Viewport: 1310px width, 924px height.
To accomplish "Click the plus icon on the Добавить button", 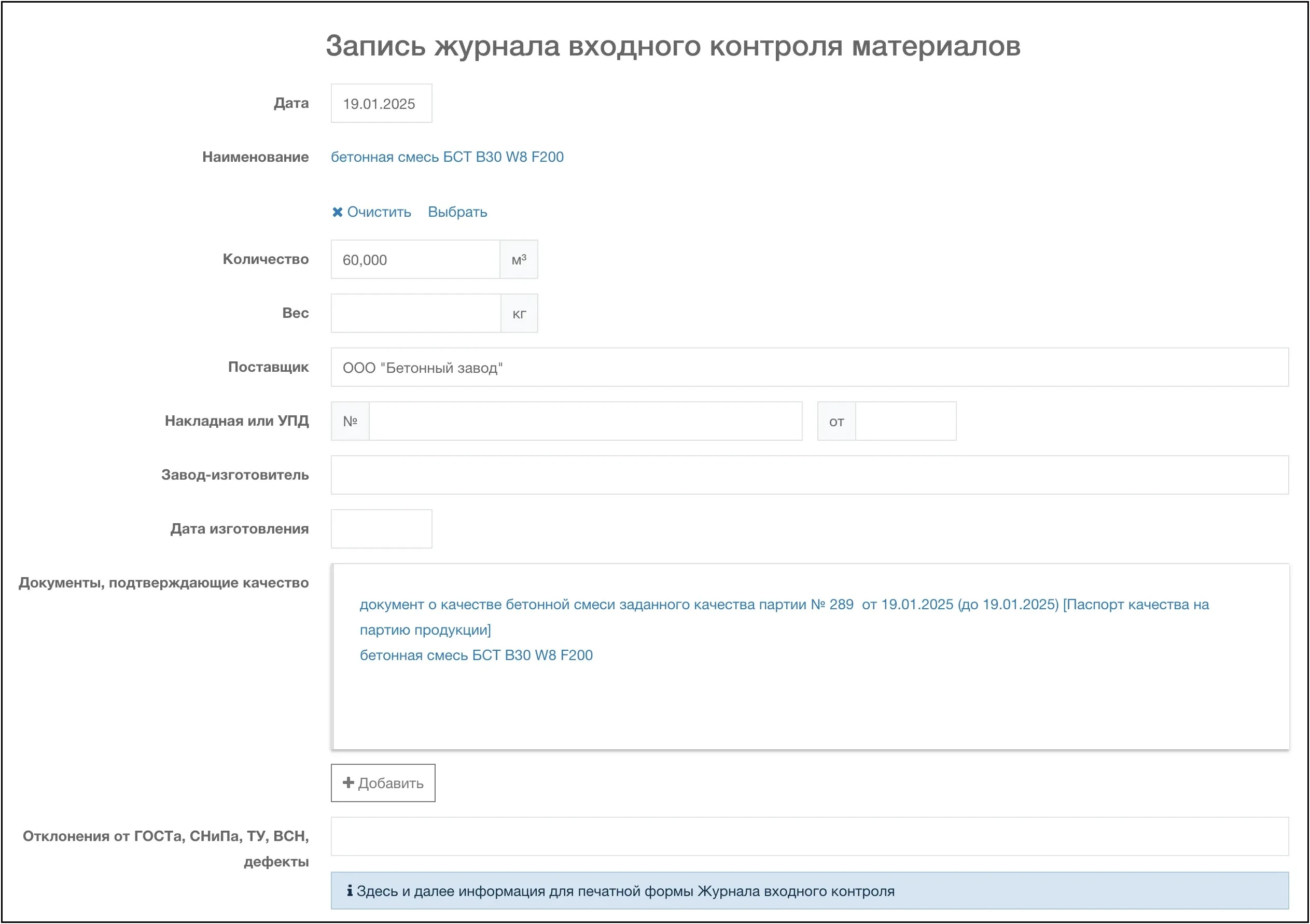I will point(347,783).
